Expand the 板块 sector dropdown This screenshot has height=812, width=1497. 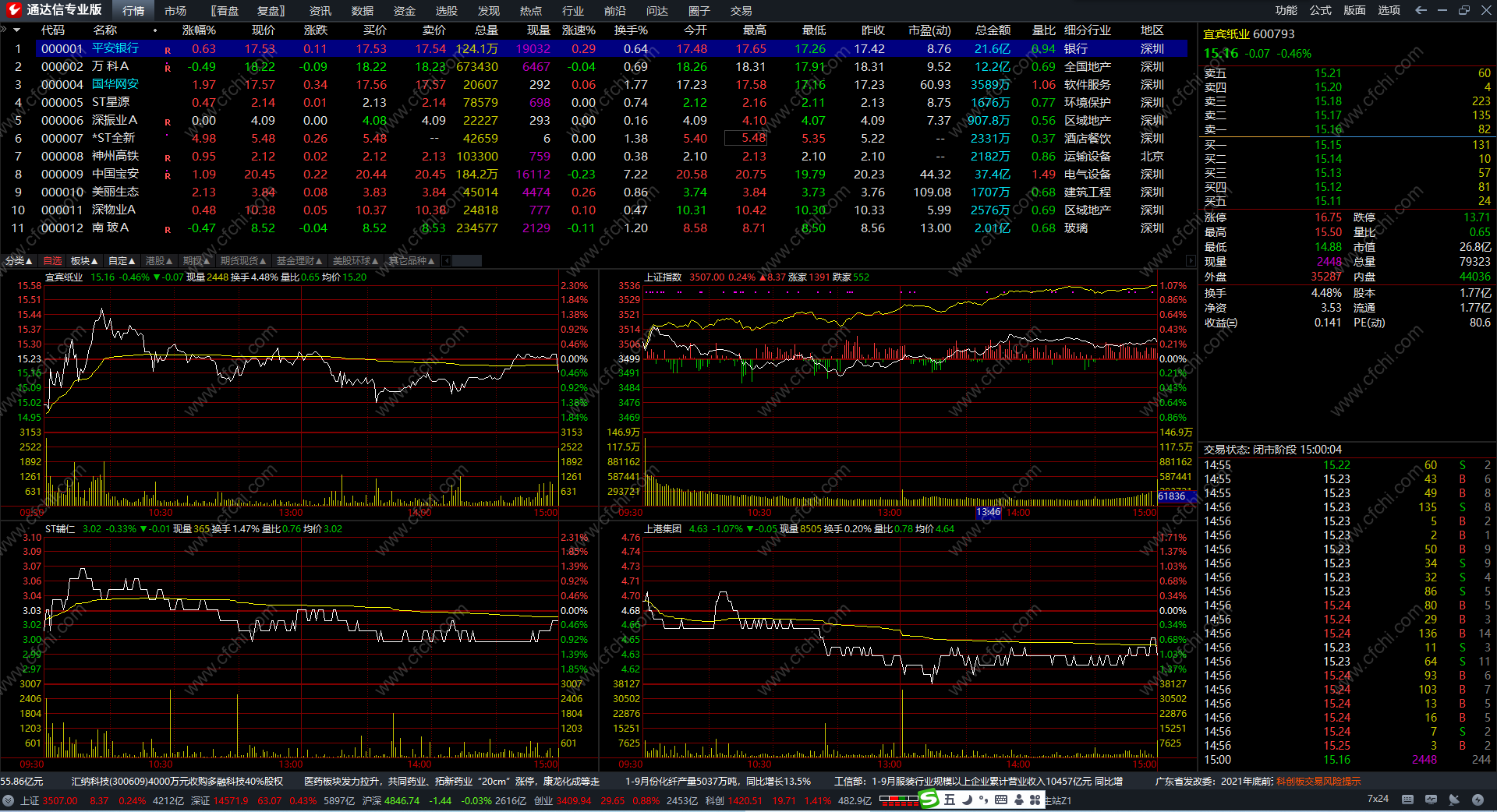84,260
